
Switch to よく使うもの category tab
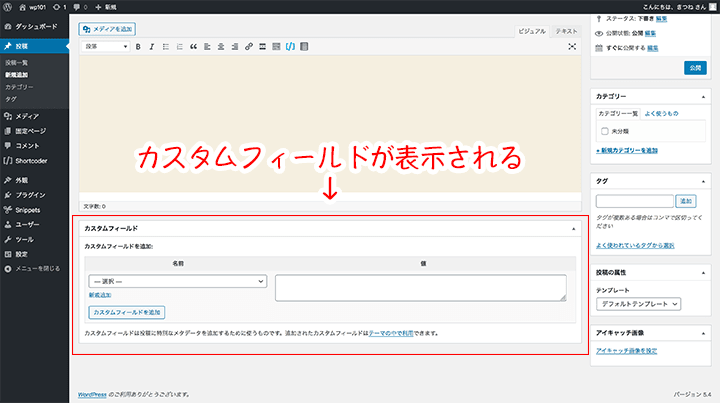point(661,113)
